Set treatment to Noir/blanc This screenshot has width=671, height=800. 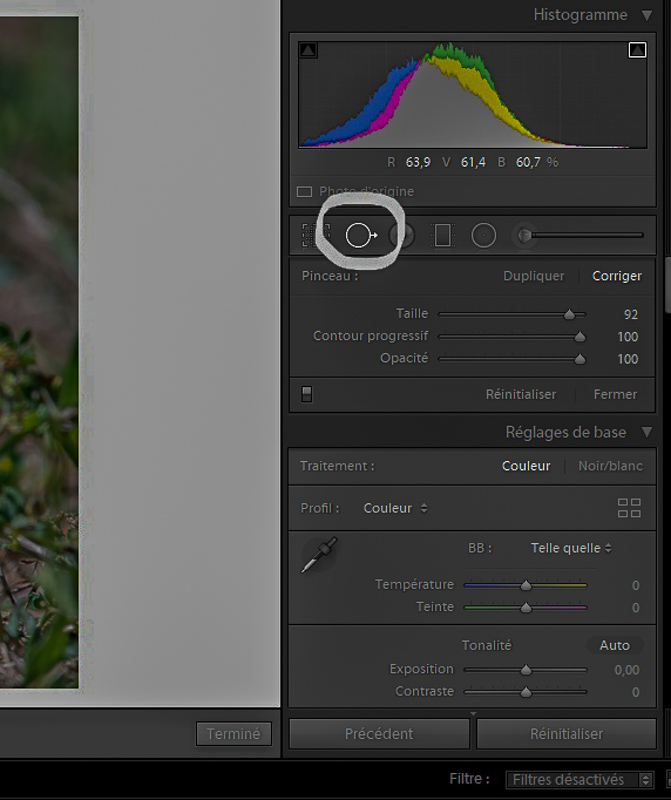pos(609,466)
